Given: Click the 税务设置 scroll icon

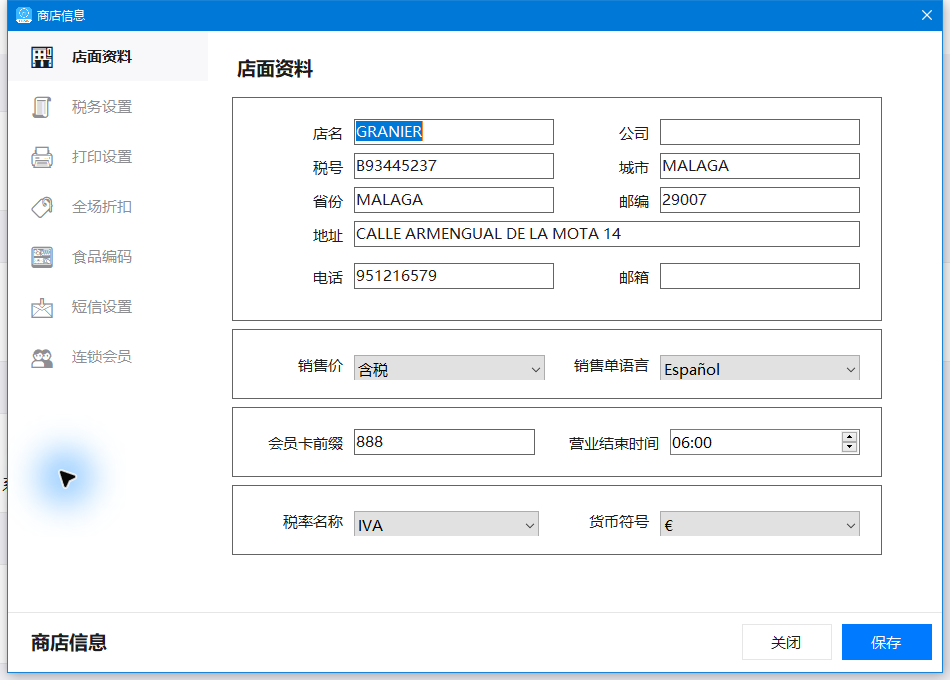Looking at the screenshot, I should [x=42, y=107].
